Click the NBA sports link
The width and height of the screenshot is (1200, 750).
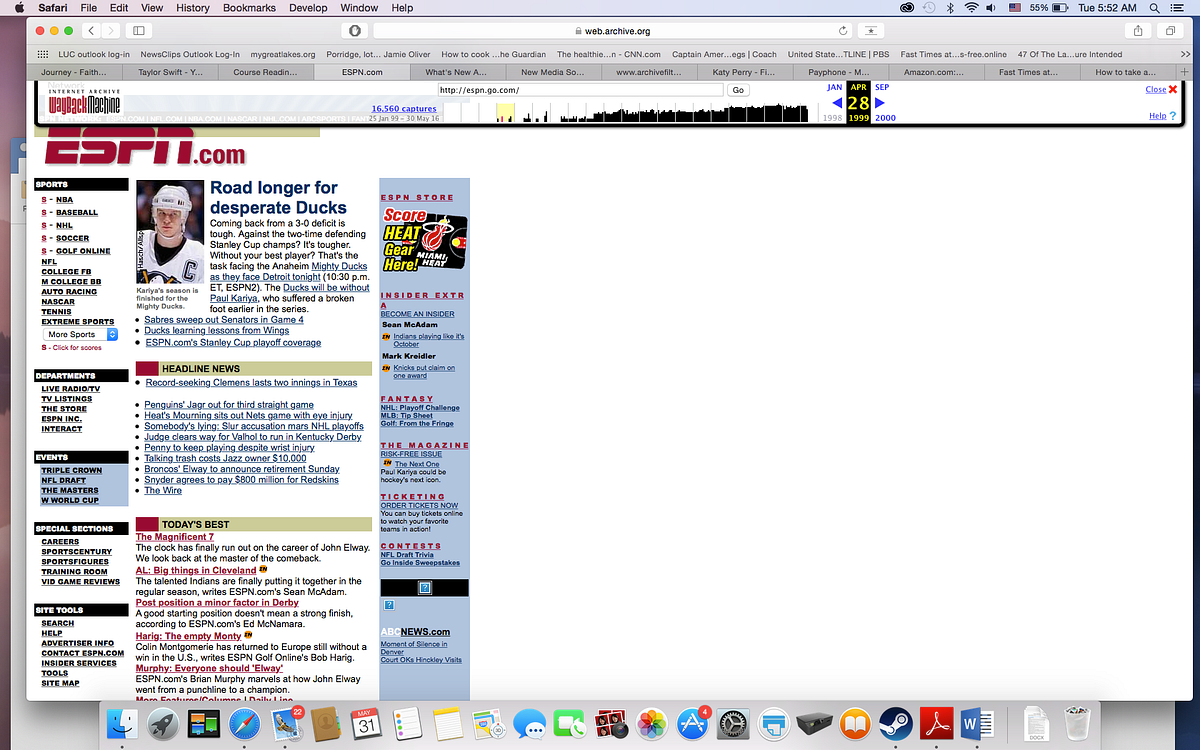click(64, 199)
